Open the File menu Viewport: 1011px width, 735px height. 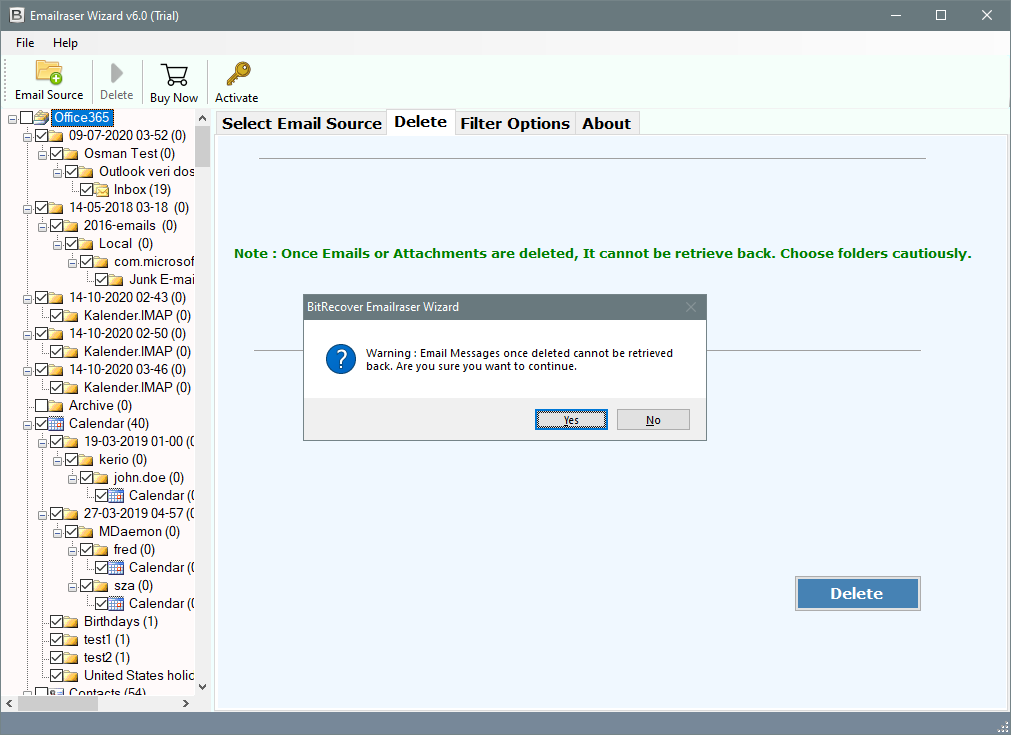pyautogui.click(x=25, y=43)
